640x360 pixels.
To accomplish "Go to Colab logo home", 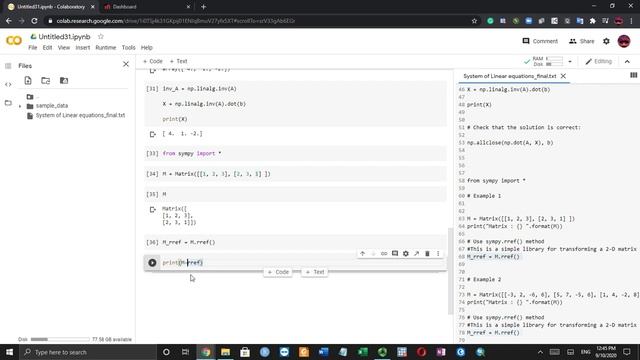I will [14, 40].
